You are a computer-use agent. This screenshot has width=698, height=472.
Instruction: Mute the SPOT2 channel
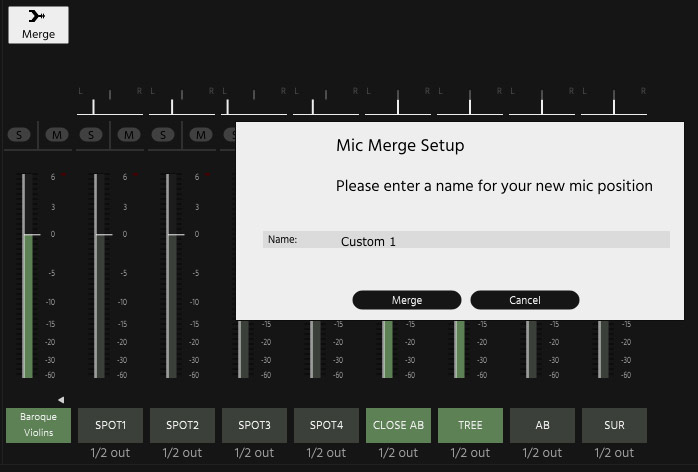click(x=201, y=134)
